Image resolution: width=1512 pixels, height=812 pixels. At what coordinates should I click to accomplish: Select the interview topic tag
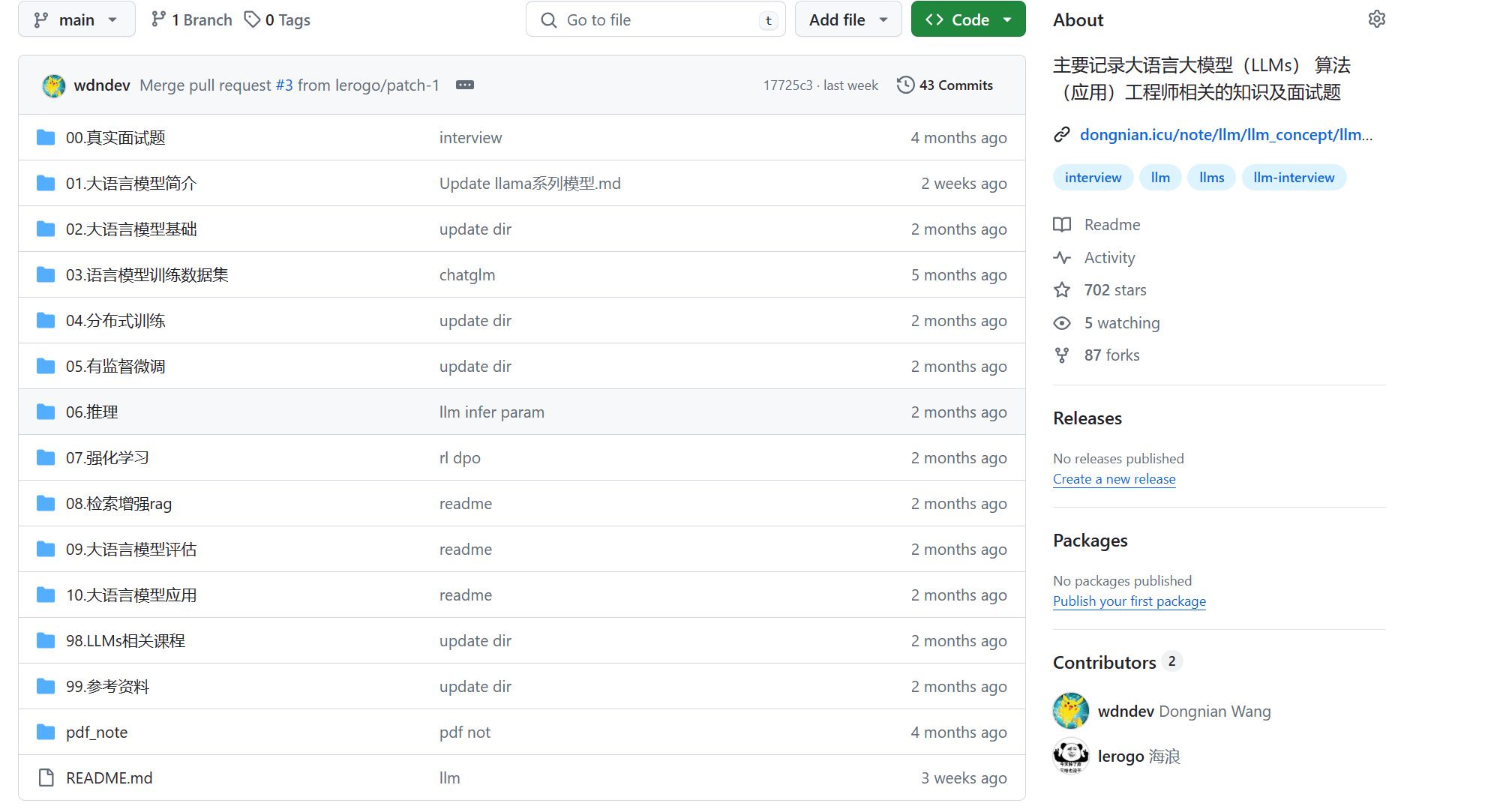(1094, 177)
